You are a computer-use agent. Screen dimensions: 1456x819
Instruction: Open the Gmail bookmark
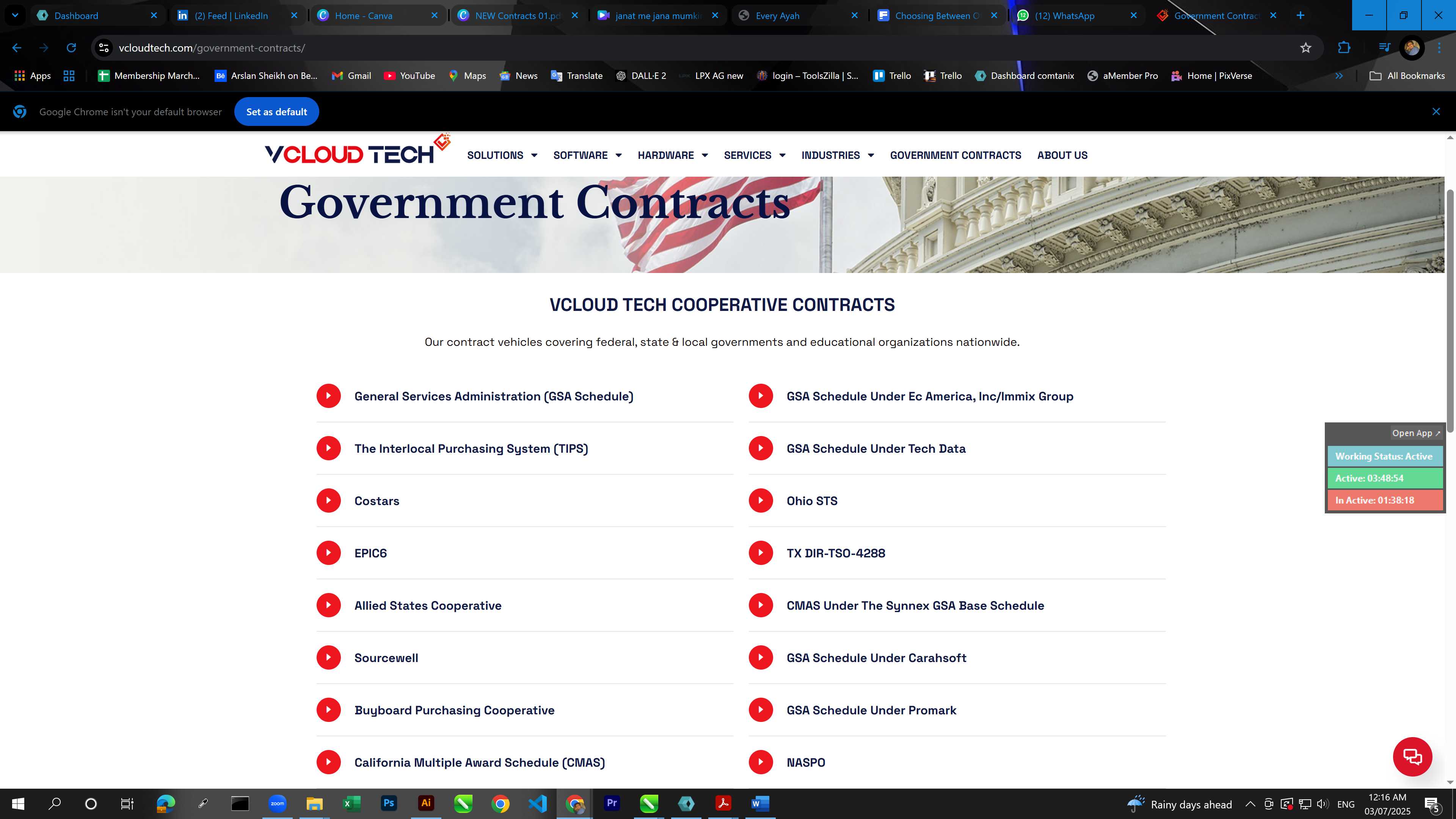[351, 76]
